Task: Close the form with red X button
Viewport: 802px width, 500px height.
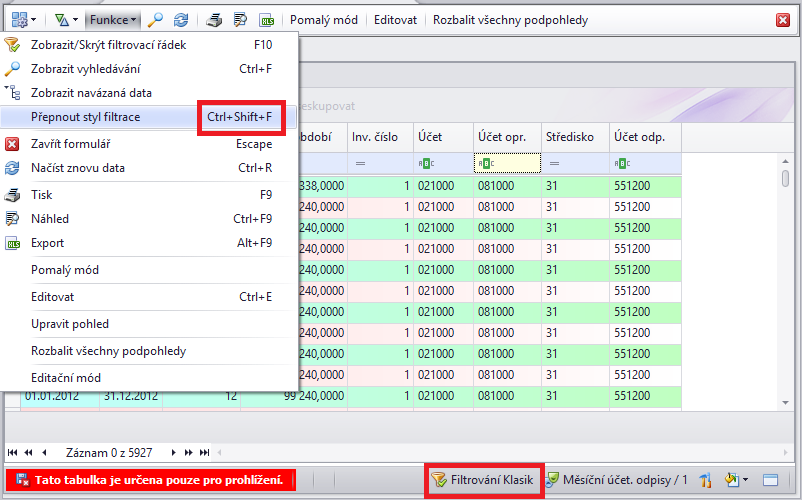Action: click(x=783, y=20)
